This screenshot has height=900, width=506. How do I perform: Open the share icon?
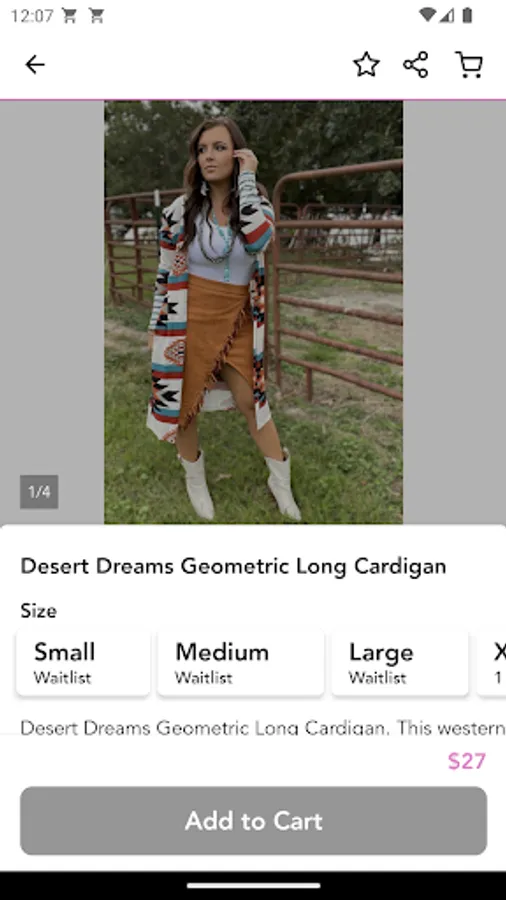point(416,64)
